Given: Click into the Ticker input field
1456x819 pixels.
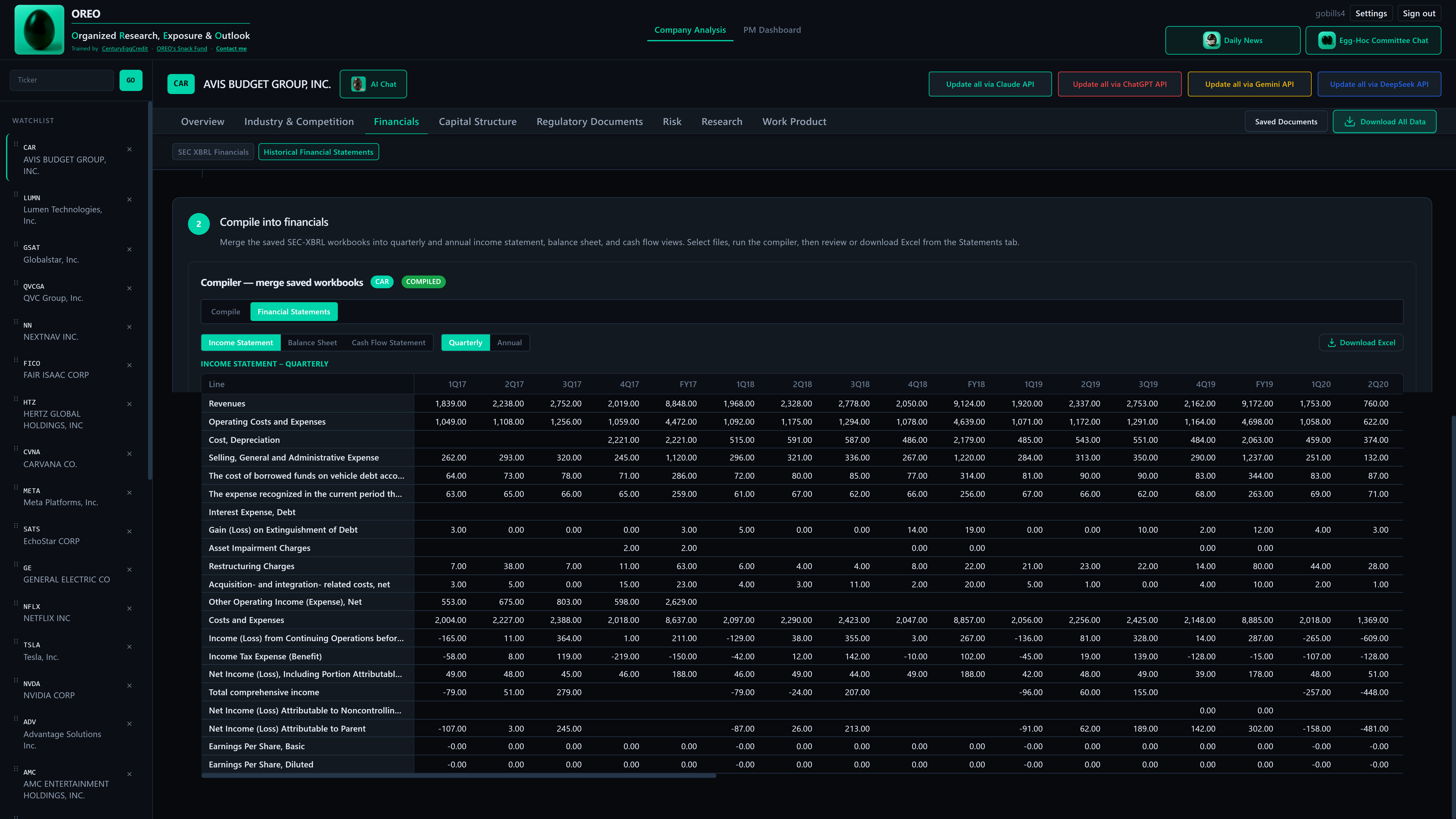Looking at the screenshot, I should click(x=62, y=80).
